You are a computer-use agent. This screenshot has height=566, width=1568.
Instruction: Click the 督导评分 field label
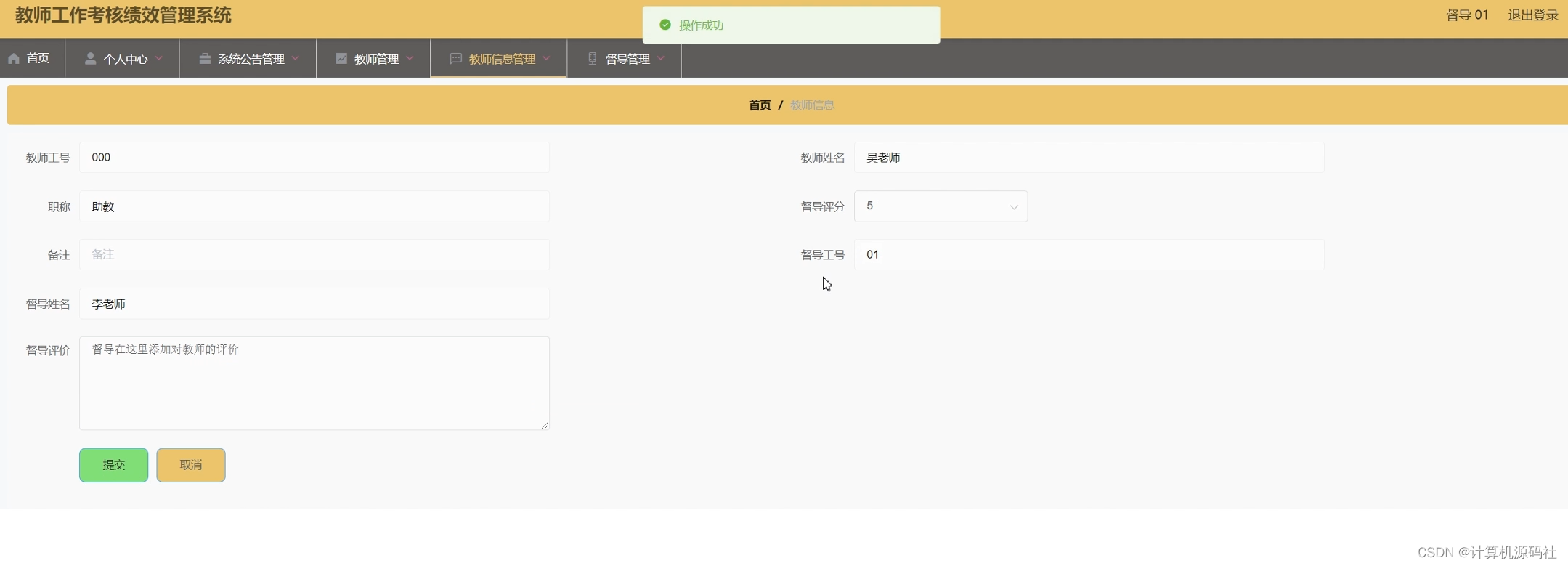pos(823,207)
